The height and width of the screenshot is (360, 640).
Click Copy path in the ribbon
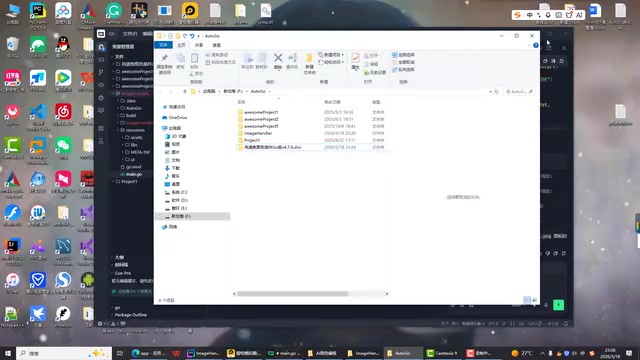coord(217,55)
